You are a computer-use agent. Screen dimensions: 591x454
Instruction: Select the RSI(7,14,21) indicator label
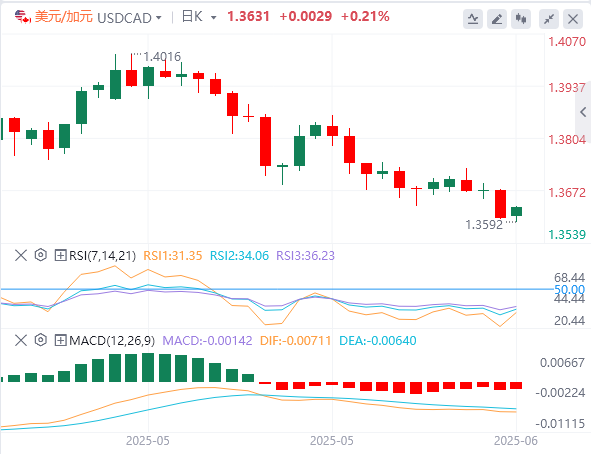point(102,255)
